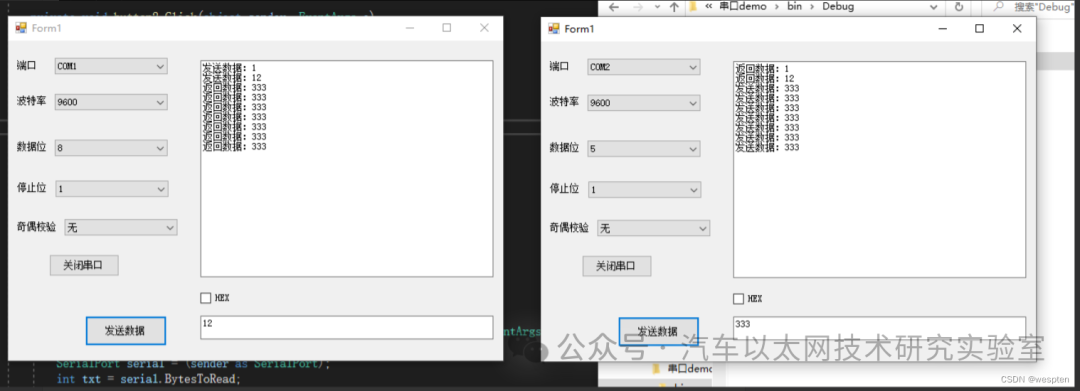Click 关闭串口 button in COM1 window

point(84,265)
